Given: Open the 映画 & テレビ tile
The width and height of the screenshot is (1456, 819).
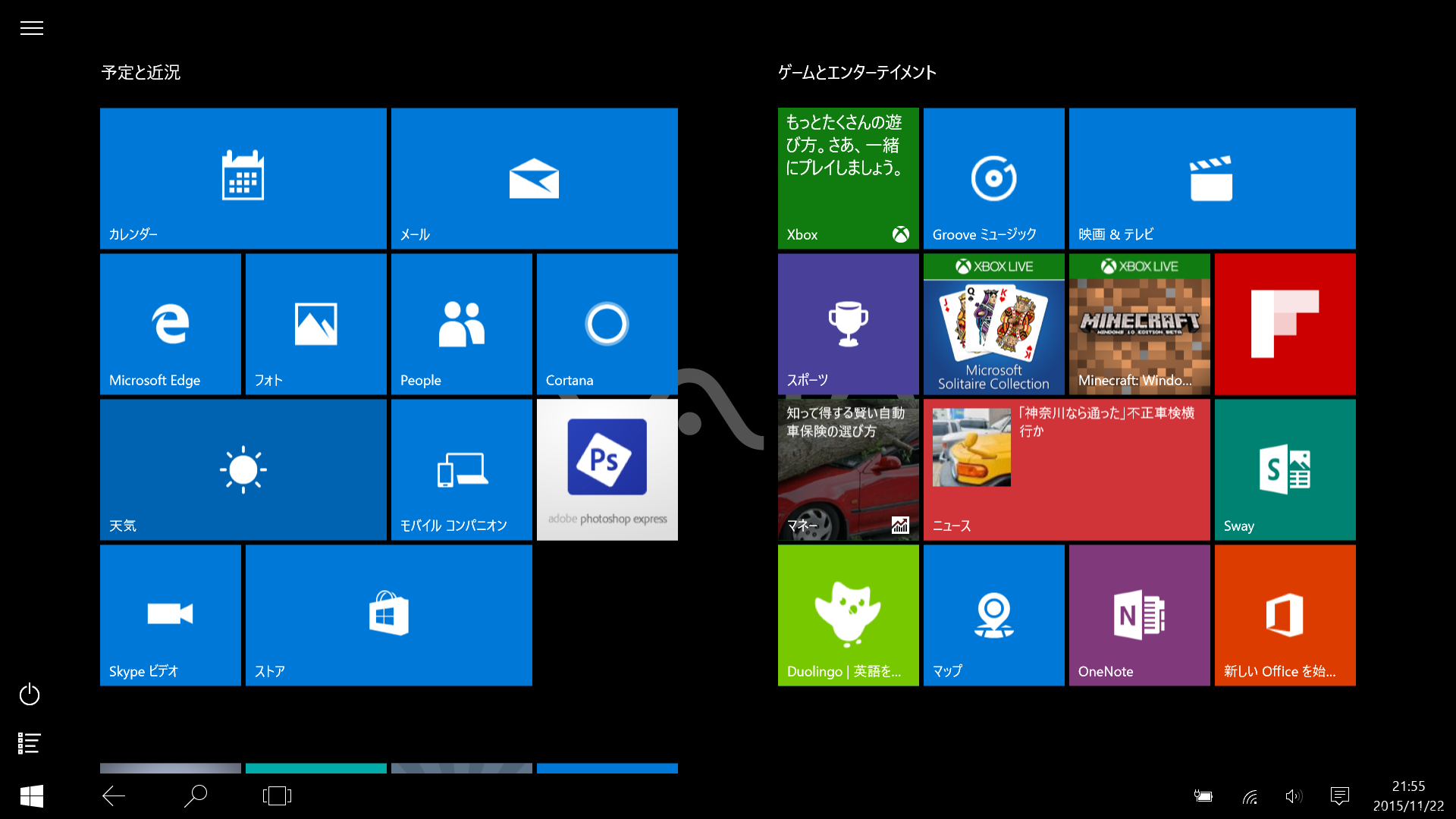Looking at the screenshot, I should (1212, 178).
